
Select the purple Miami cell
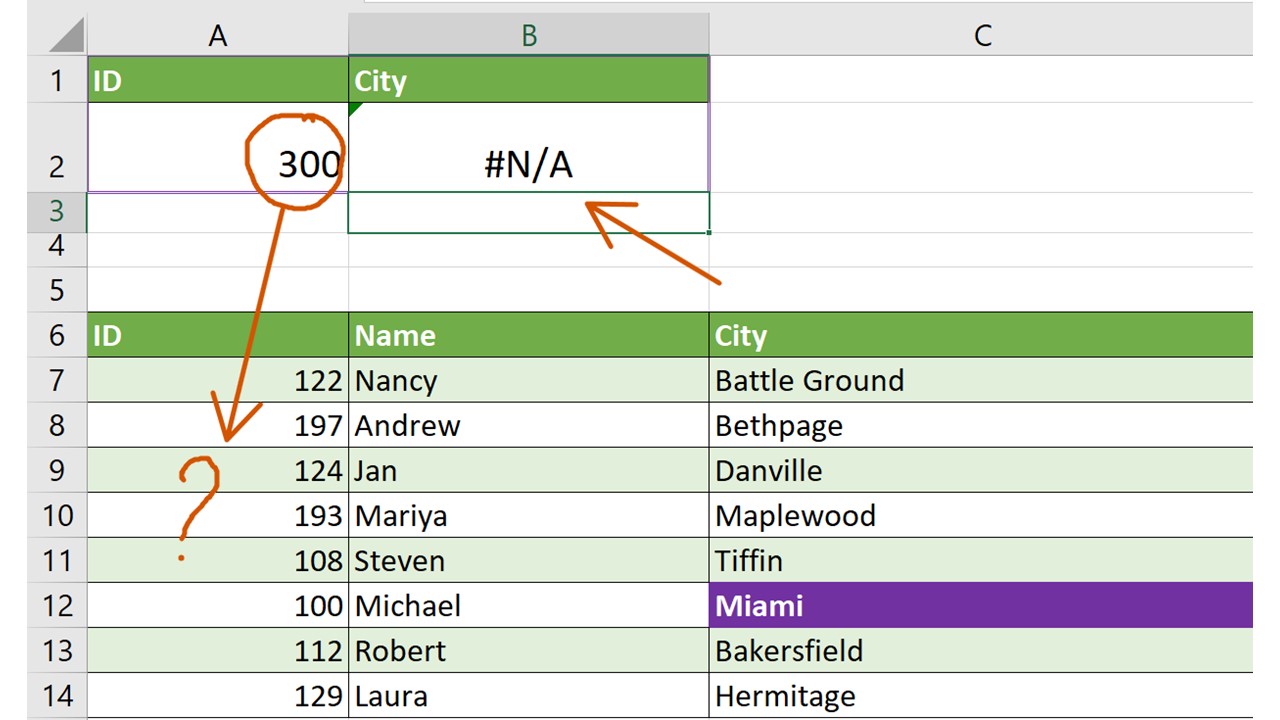point(981,605)
